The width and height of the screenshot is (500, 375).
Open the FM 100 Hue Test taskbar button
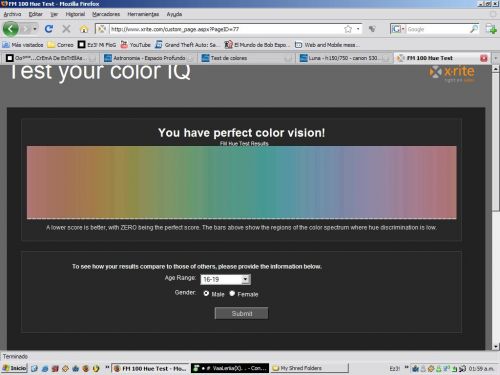click(150, 368)
